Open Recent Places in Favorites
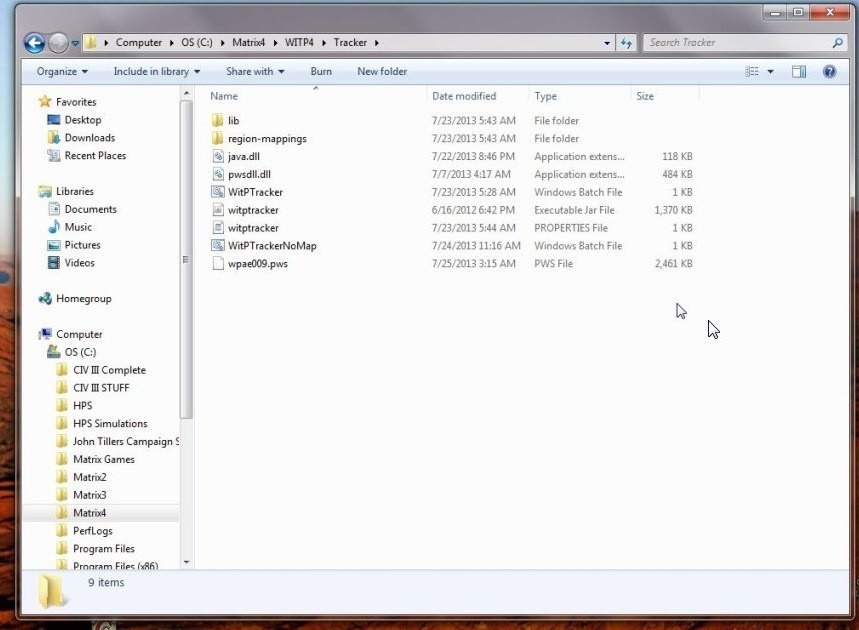Viewport: 859px width, 630px height. (95, 156)
